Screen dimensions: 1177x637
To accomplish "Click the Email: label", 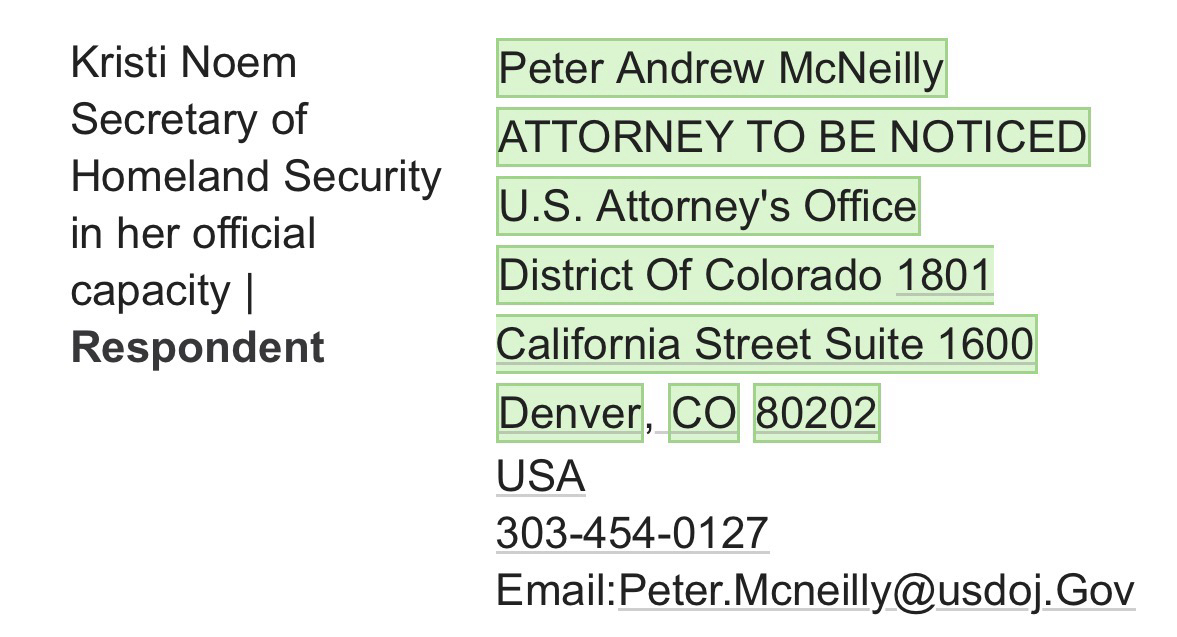I will (x=556, y=590).
